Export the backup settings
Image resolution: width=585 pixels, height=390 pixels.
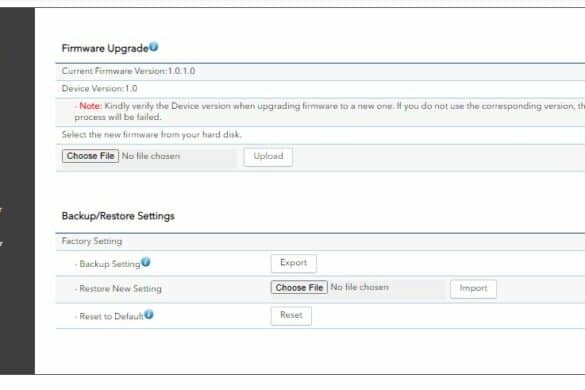294,263
